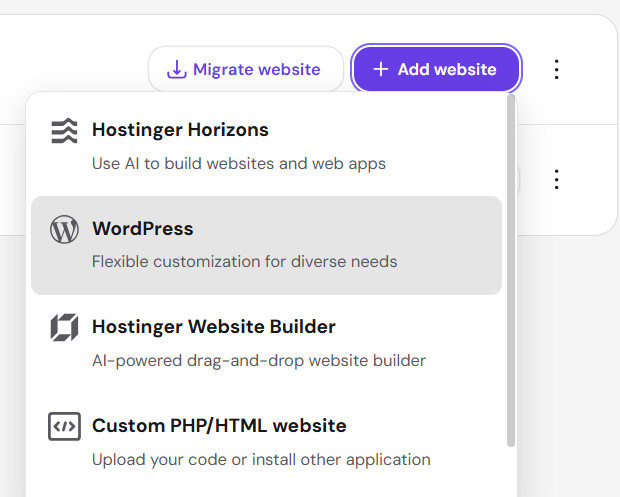Click the Migrate website button
620x497 pixels.
[246, 69]
